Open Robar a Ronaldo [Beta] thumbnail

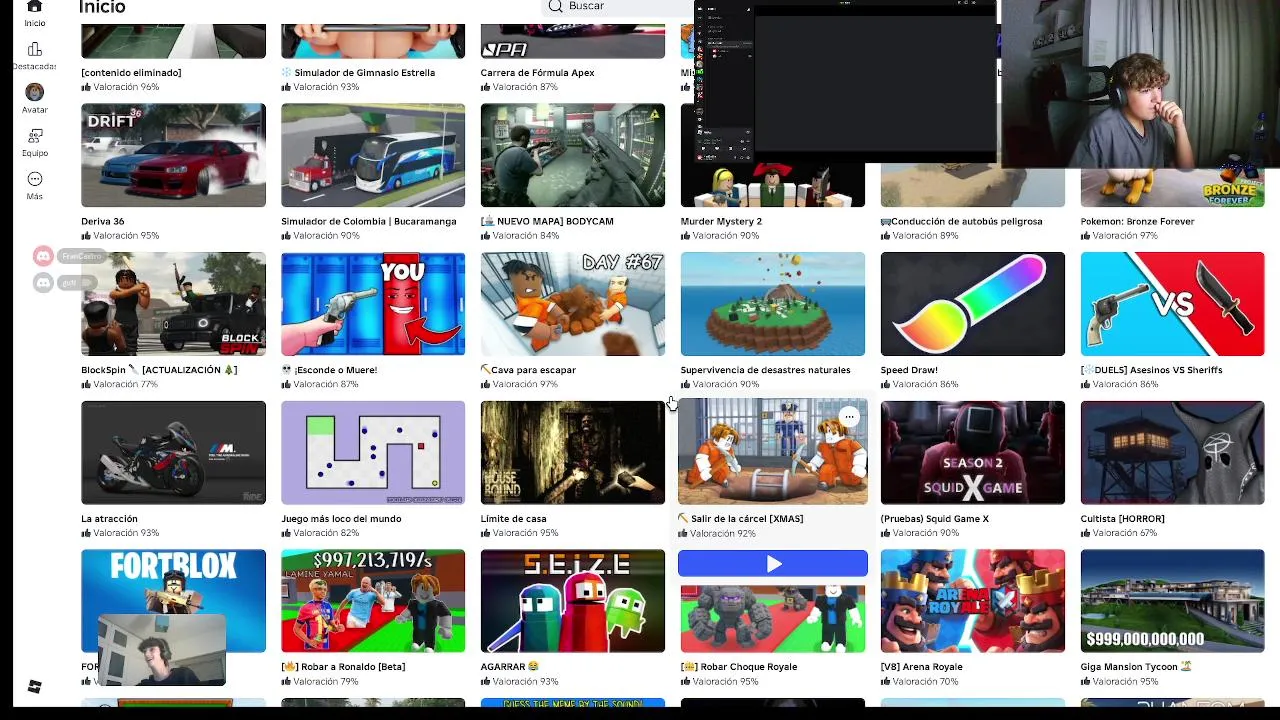373,601
